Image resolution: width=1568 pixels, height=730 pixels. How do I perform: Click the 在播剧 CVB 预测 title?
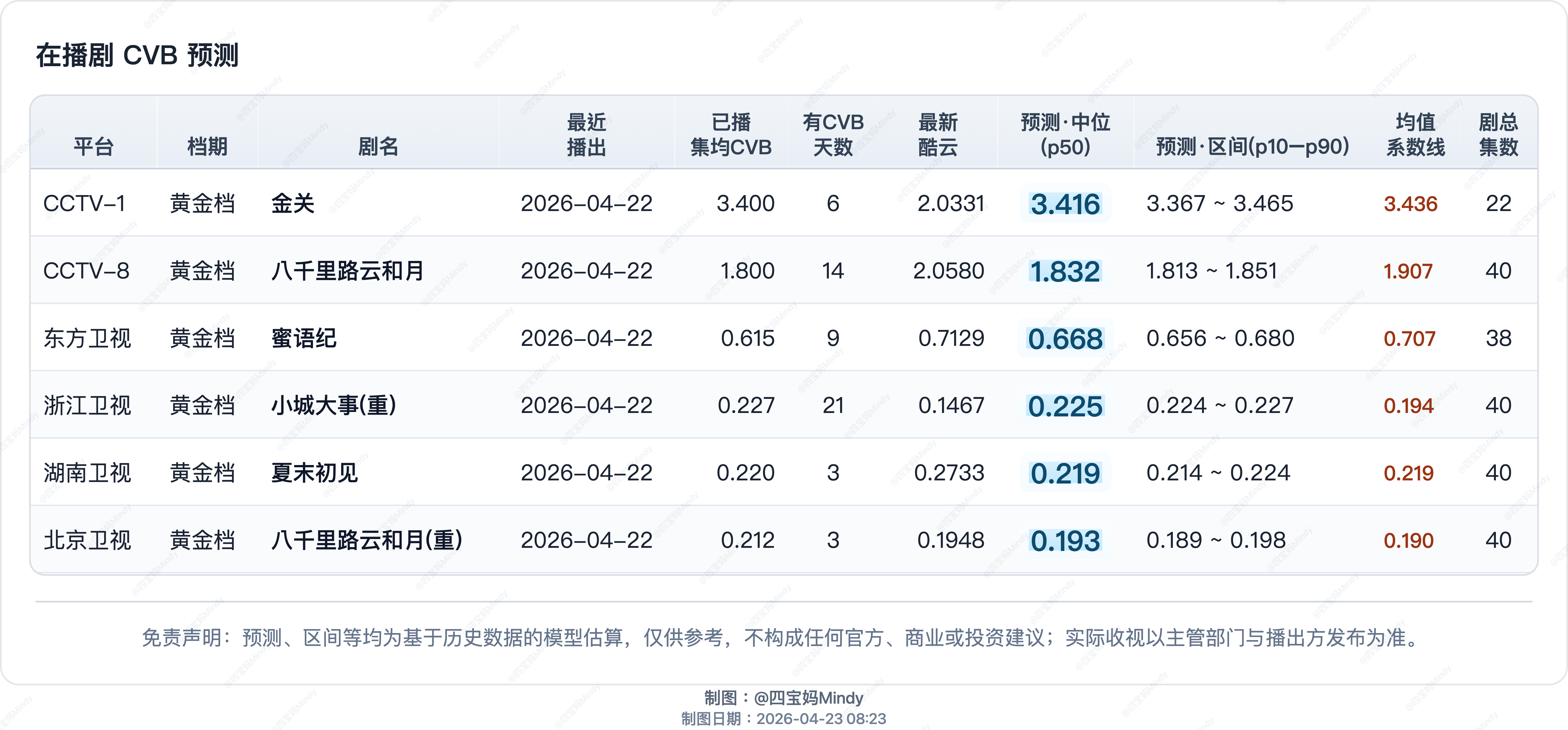pyautogui.click(x=138, y=56)
